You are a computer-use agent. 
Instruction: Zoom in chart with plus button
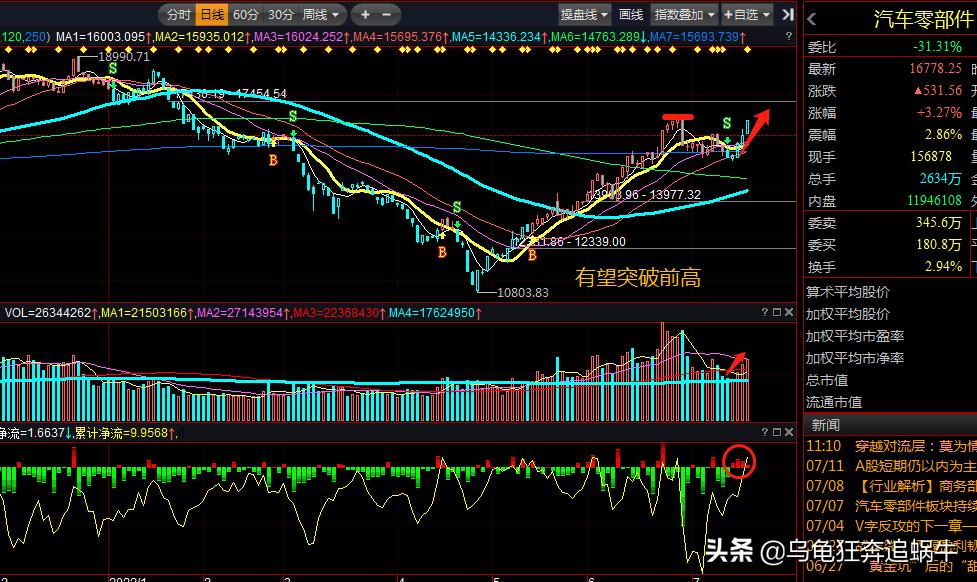[x=365, y=14]
